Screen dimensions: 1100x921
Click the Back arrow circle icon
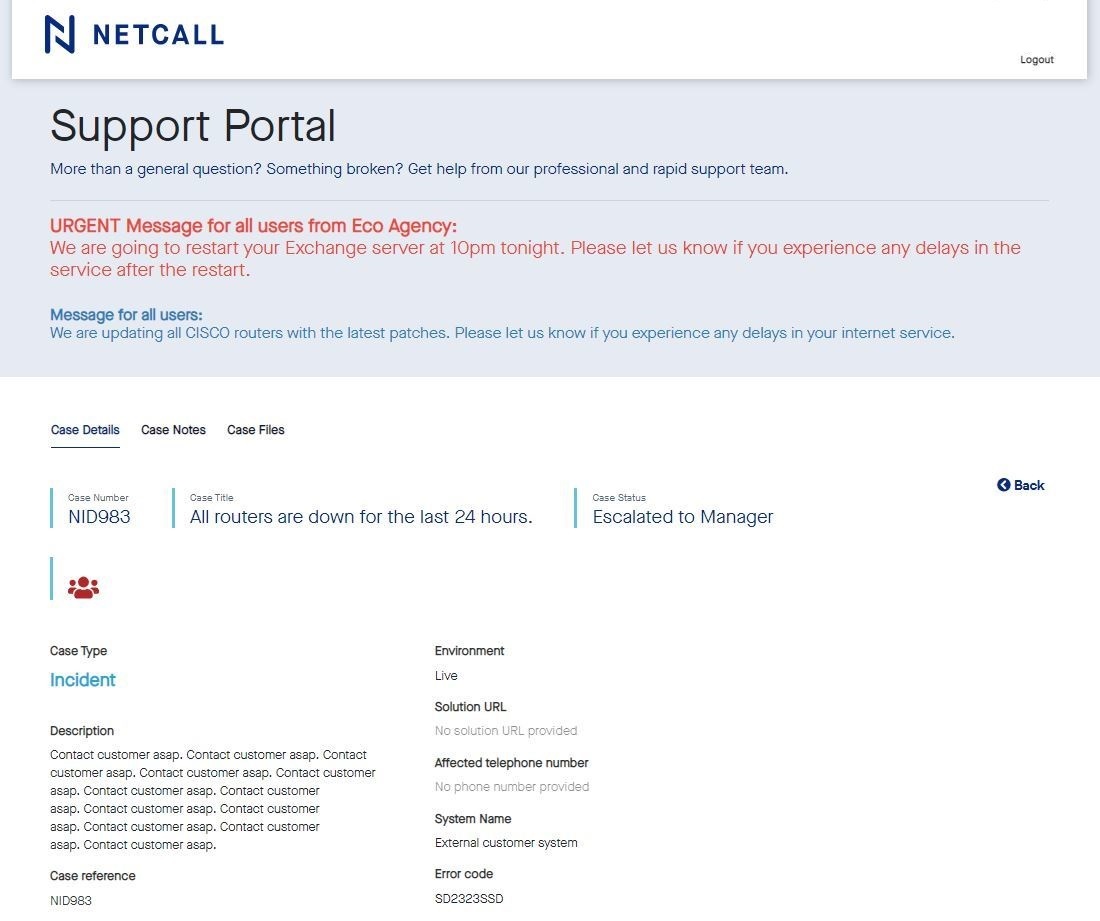[1004, 485]
